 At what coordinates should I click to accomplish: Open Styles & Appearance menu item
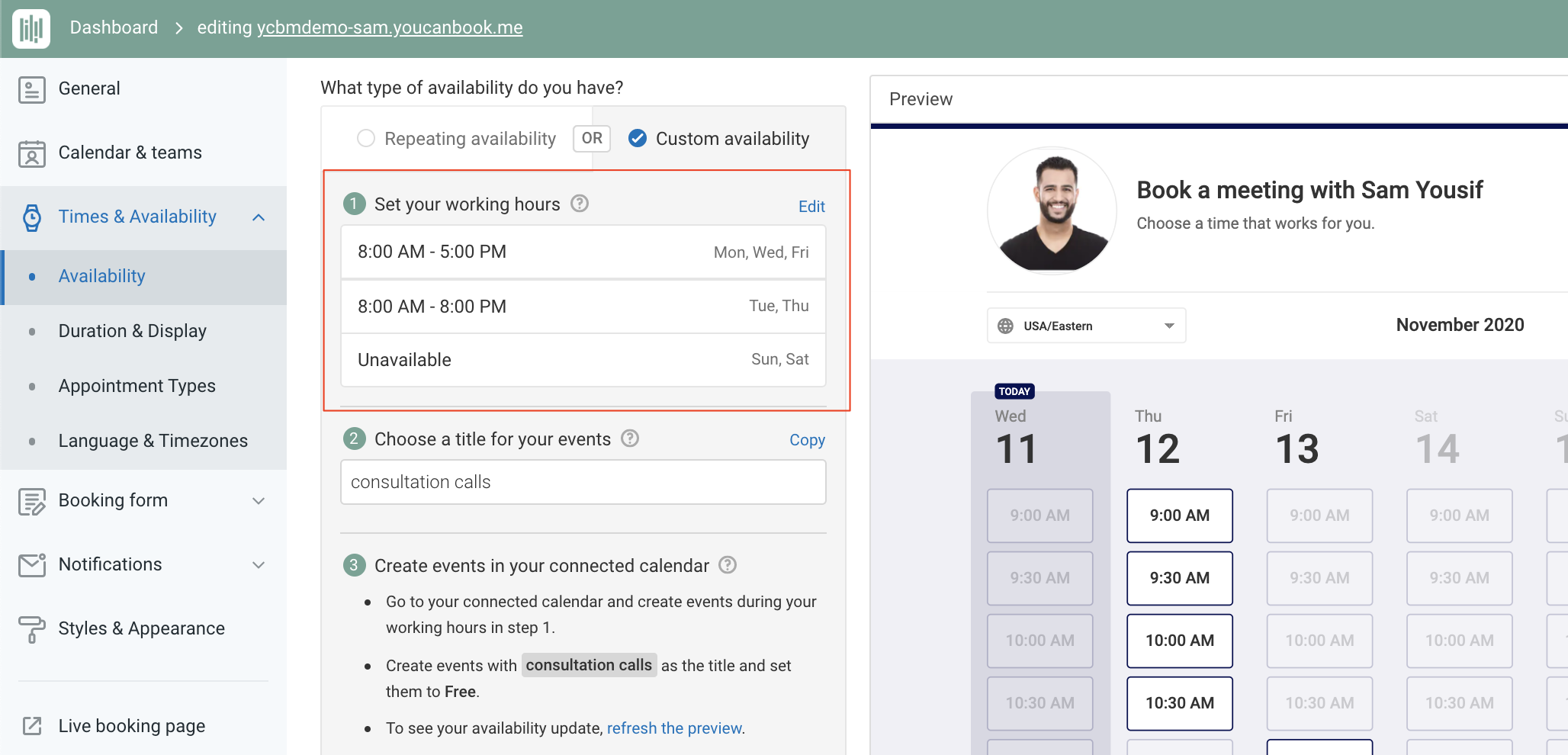point(142,628)
